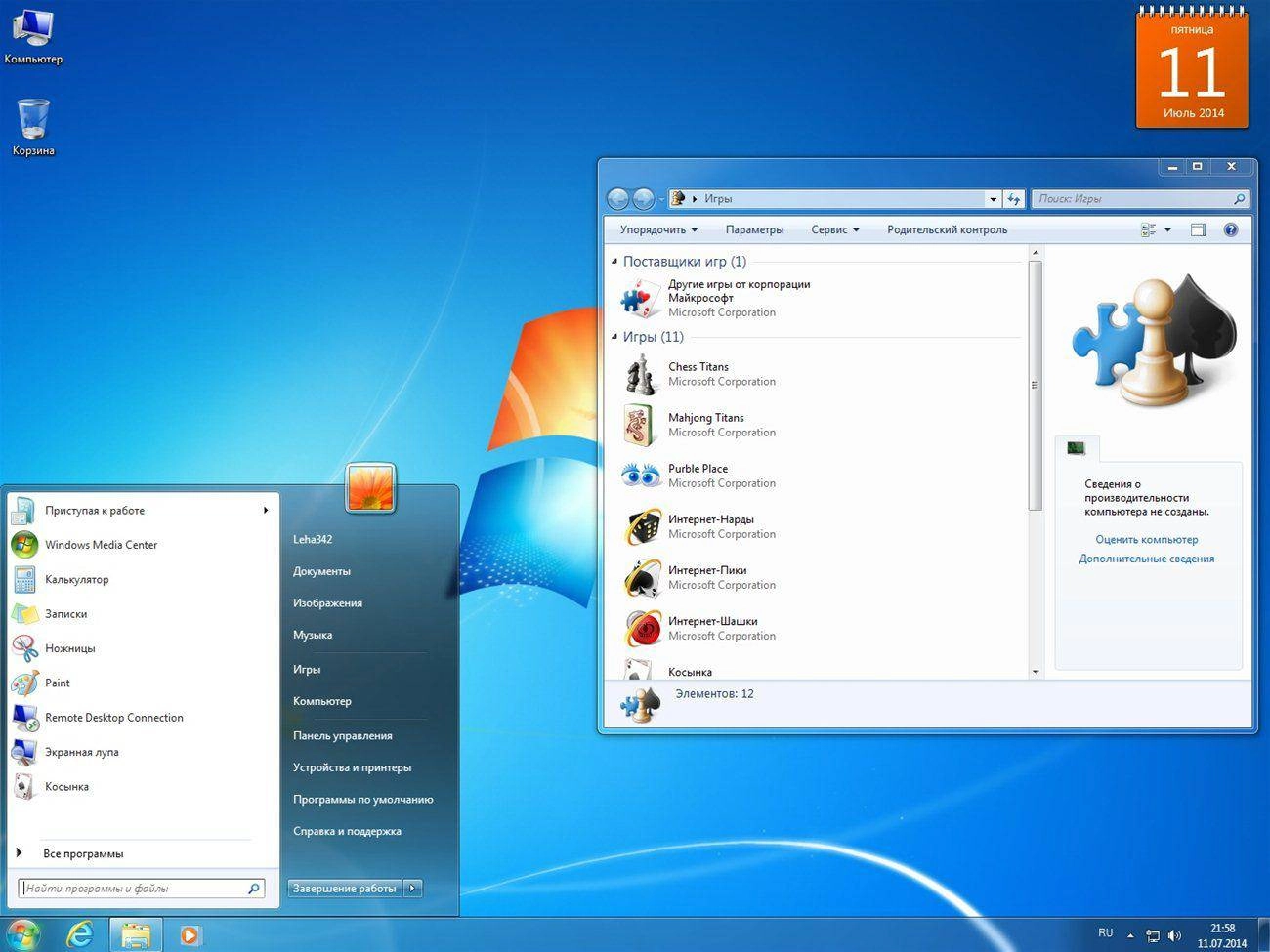
Task: Open the Сервис dropdown menu
Action: 835,229
